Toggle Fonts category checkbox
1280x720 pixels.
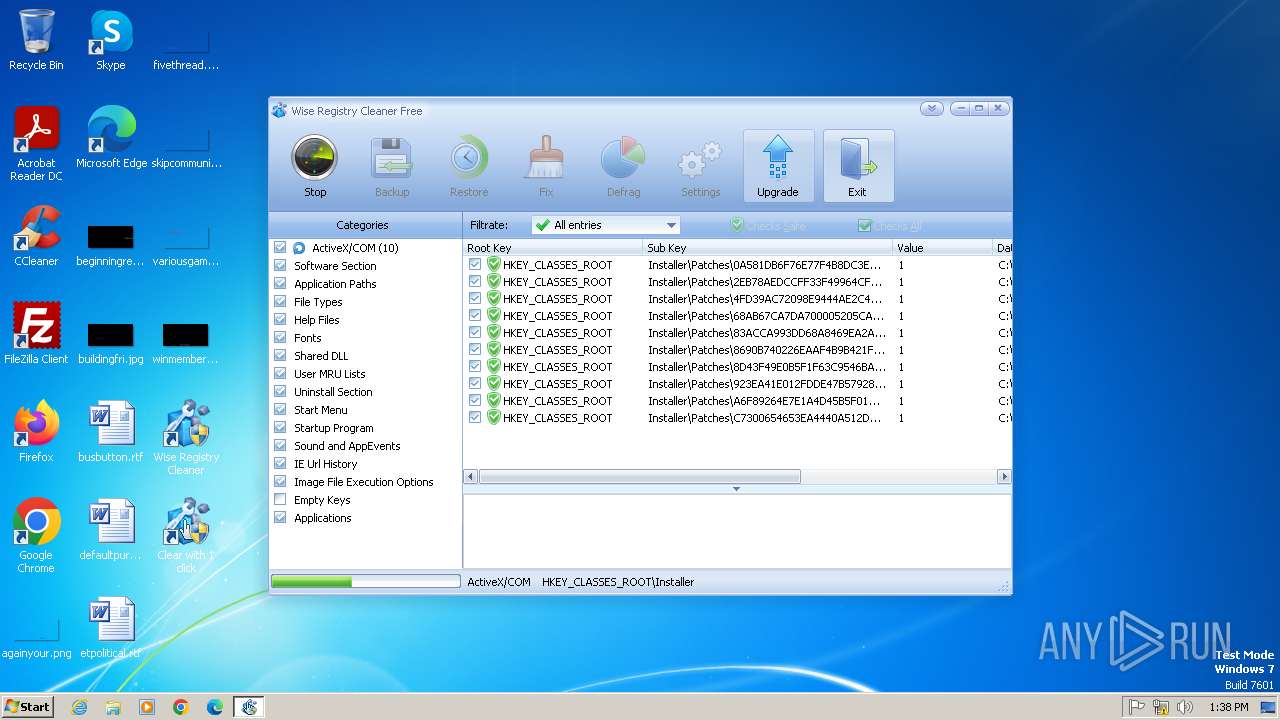click(280, 338)
